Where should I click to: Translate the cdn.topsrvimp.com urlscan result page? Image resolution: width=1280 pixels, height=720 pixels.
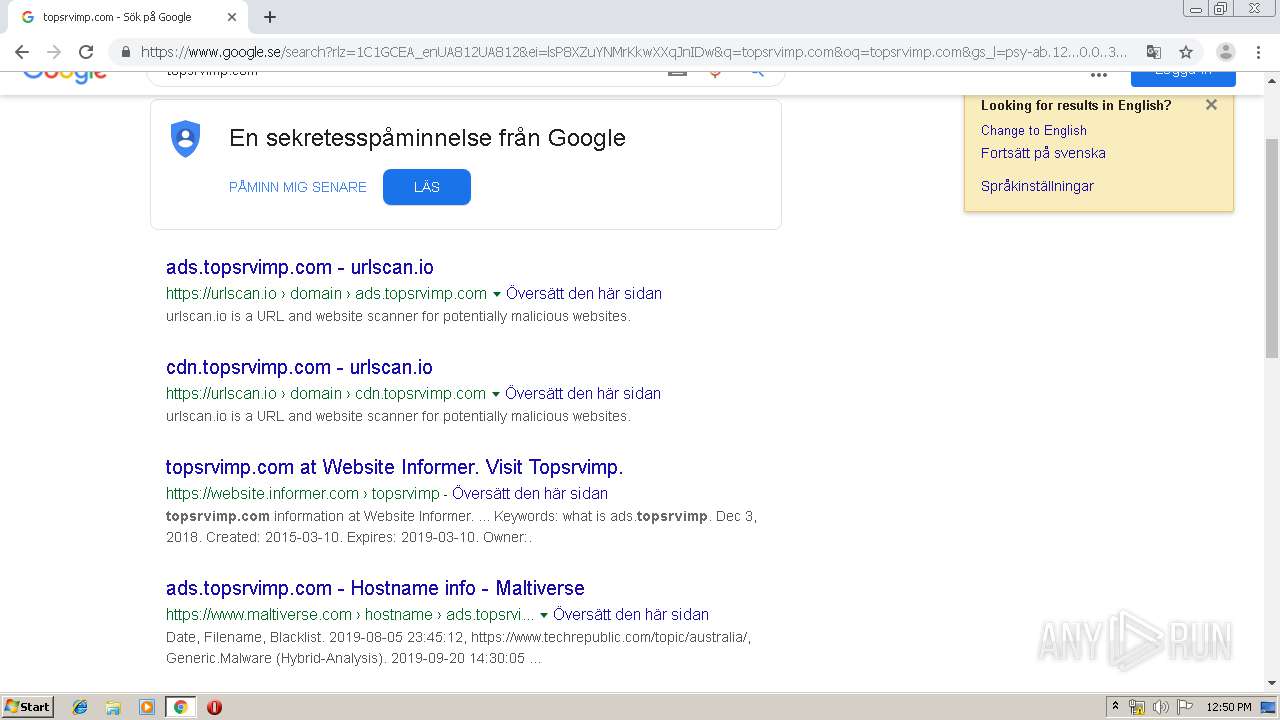[x=583, y=393]
